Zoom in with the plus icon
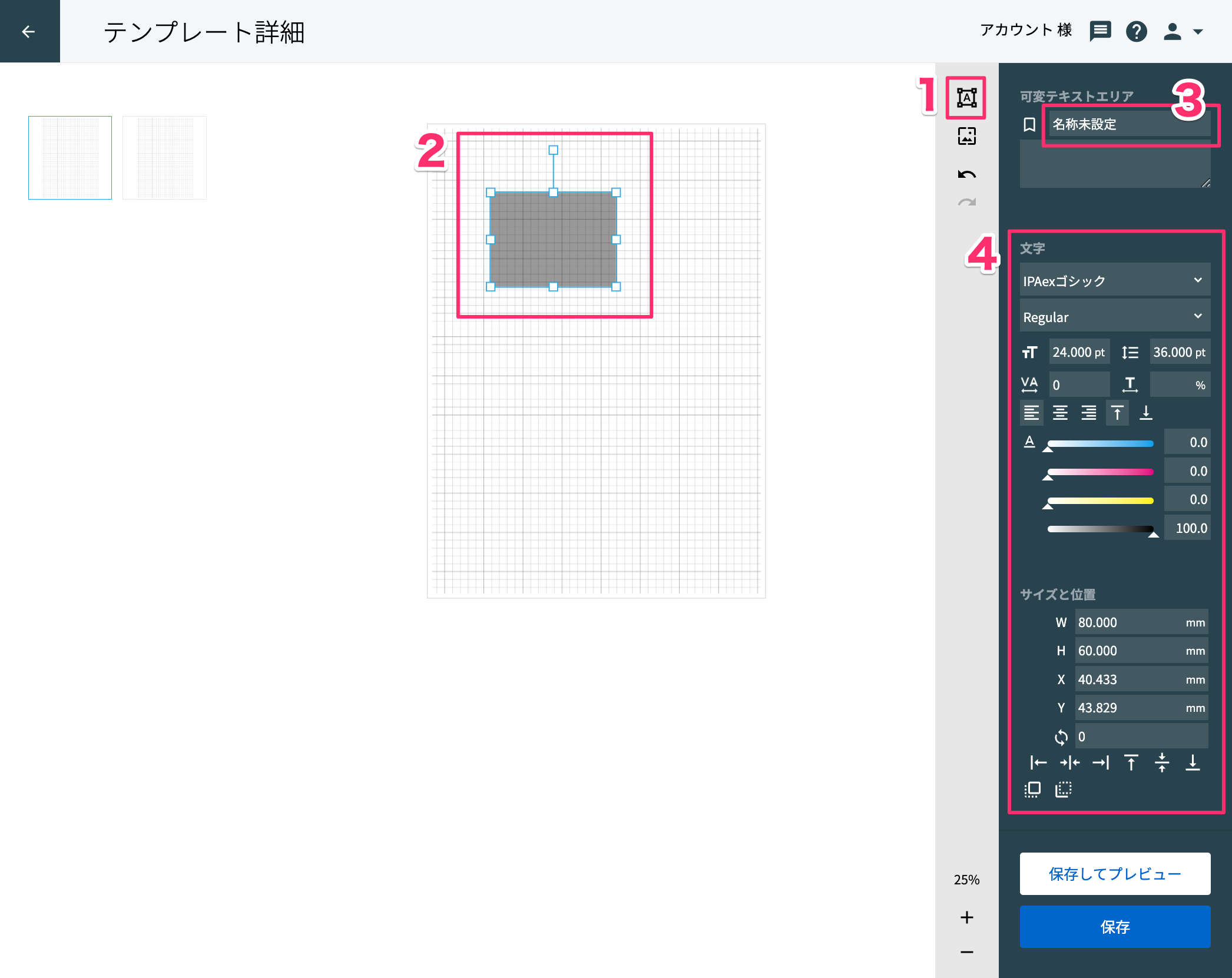Image resolution: width=1232 pixels, height=978 pixels. 966,917
